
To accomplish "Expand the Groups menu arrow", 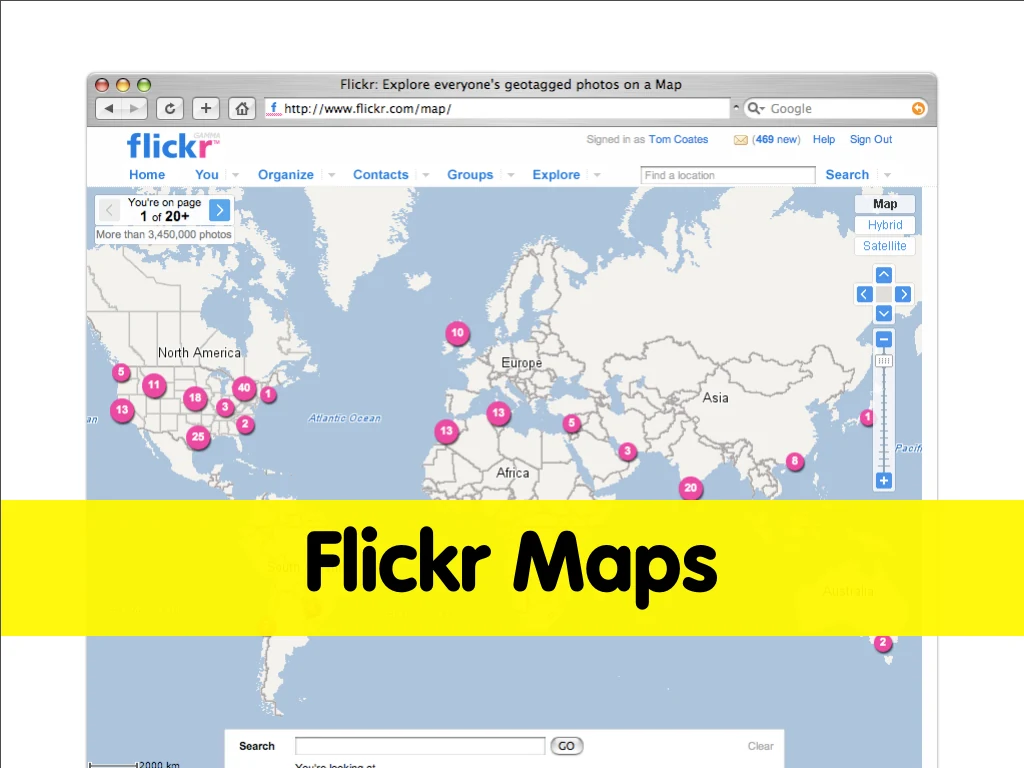I will [x=511, y=175].
